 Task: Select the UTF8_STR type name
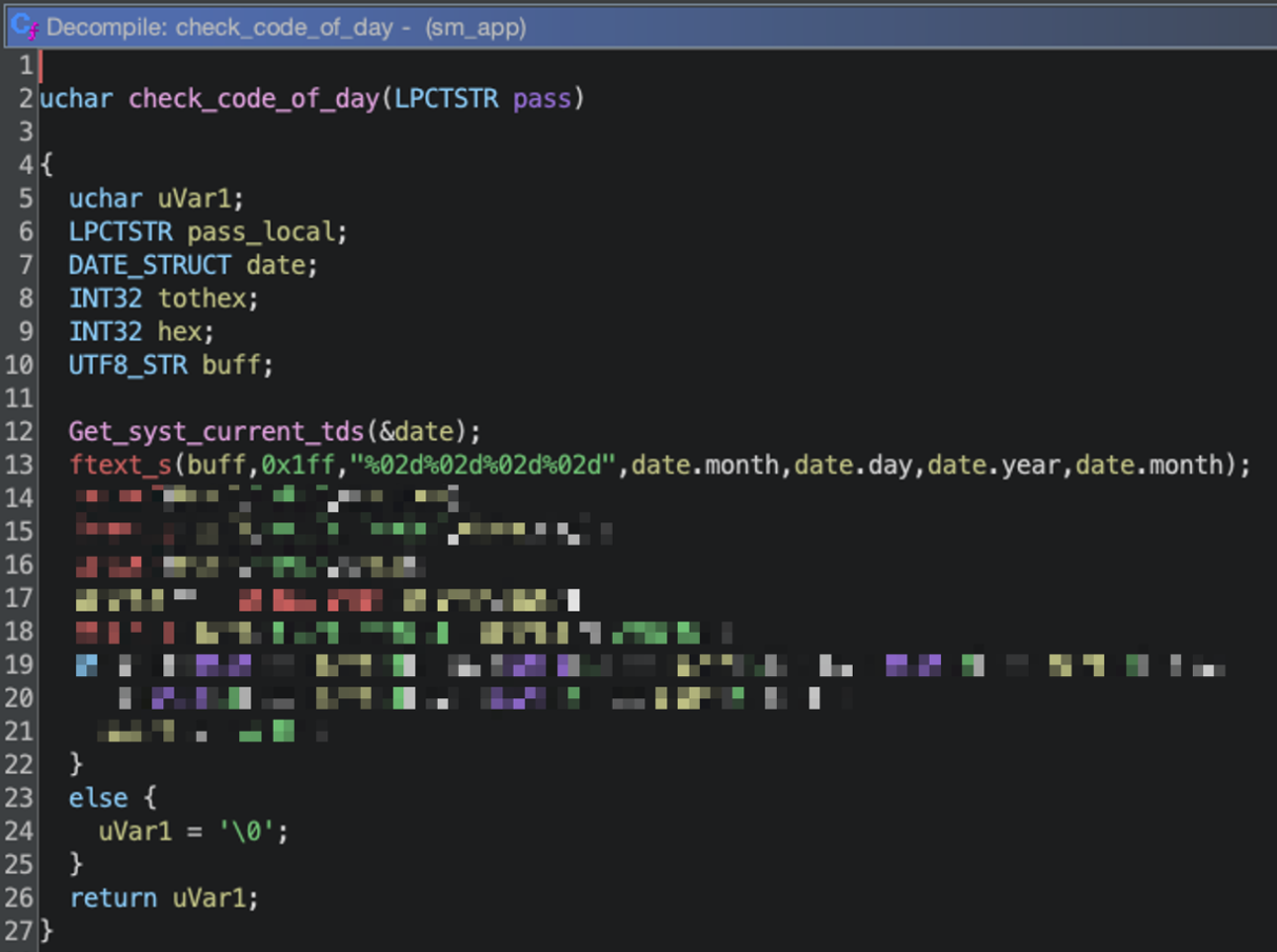click(x=128, y=366)
